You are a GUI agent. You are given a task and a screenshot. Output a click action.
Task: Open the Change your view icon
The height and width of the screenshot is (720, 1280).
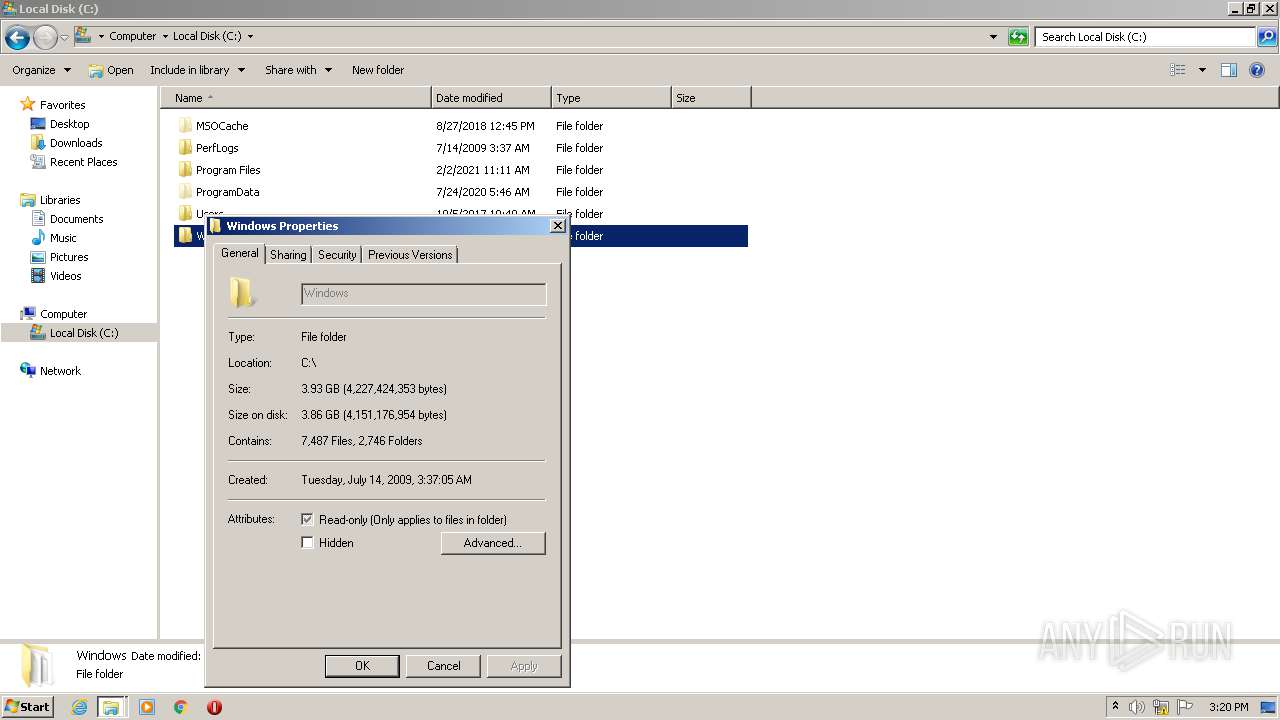coord(1178,70)
